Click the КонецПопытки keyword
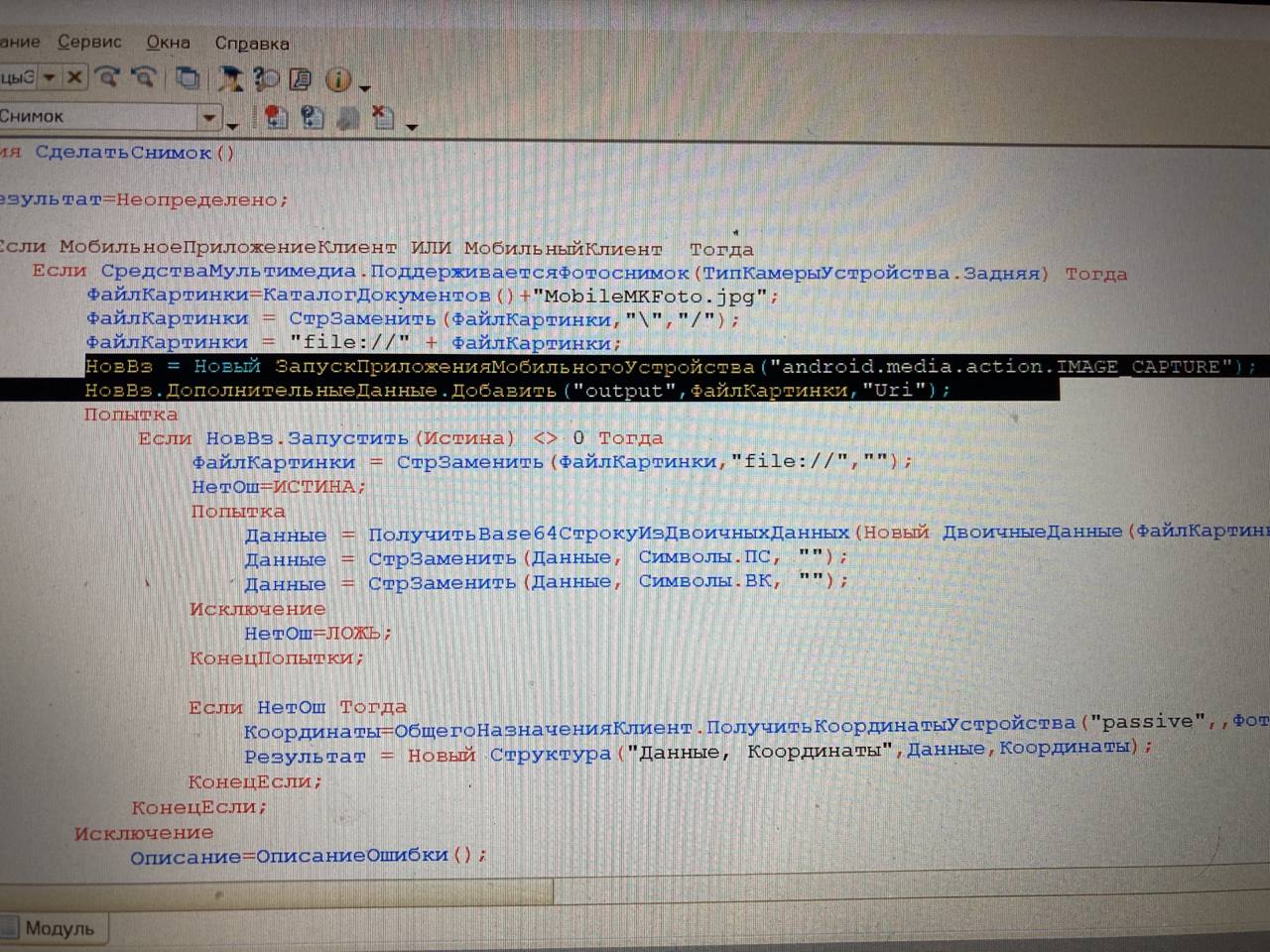This screenshot has width=1270, height=952. [277, 657]
